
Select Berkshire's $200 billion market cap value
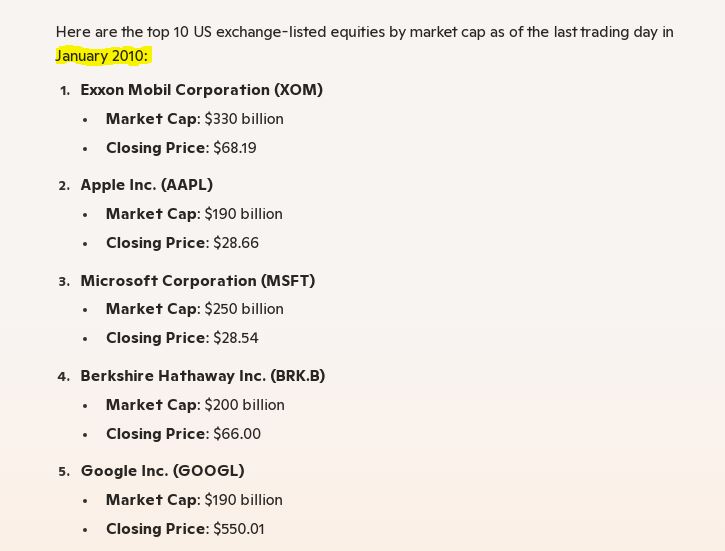click(x=244, y=405)
